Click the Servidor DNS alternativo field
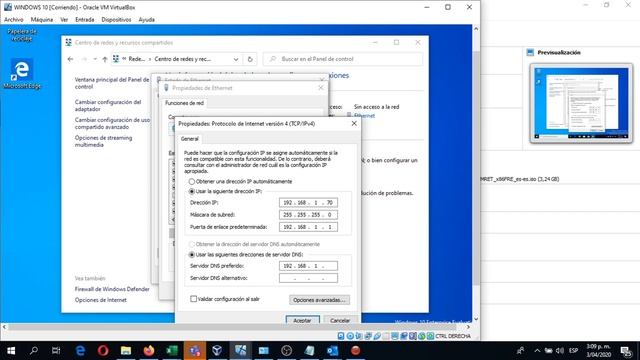 308,278
